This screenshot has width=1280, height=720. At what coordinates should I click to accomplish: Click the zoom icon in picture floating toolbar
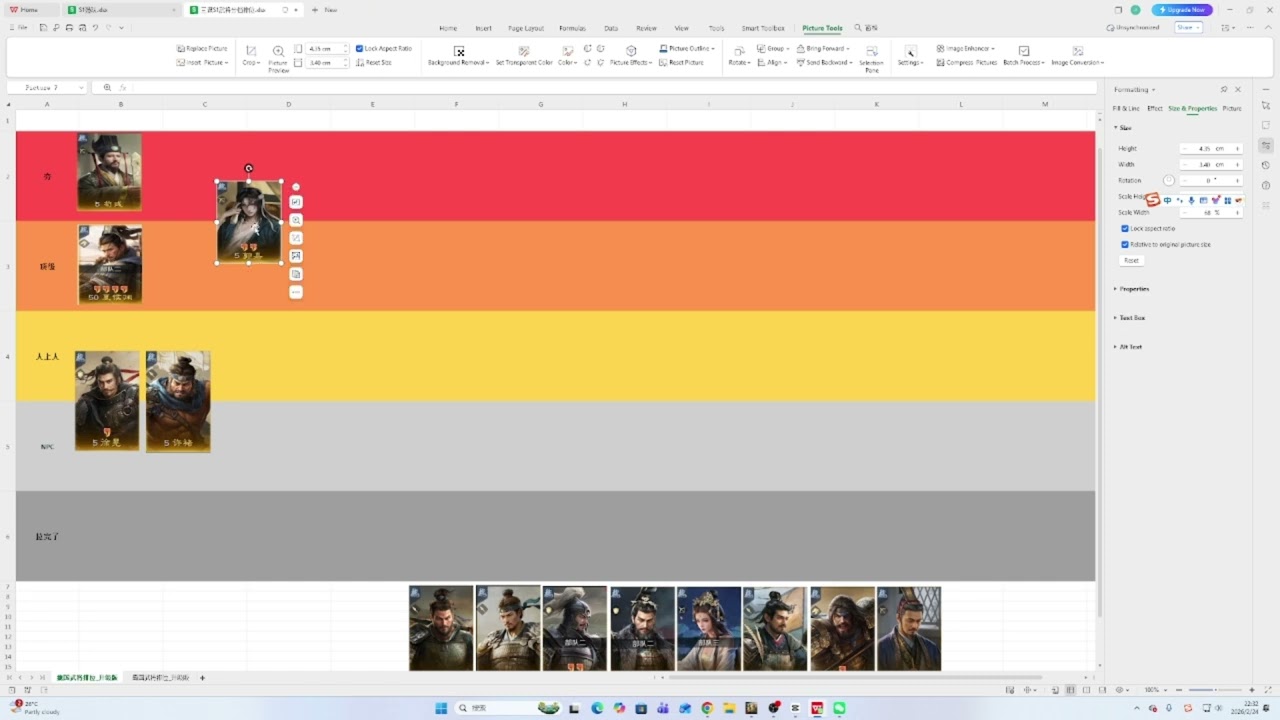click(x=296, y=220)
